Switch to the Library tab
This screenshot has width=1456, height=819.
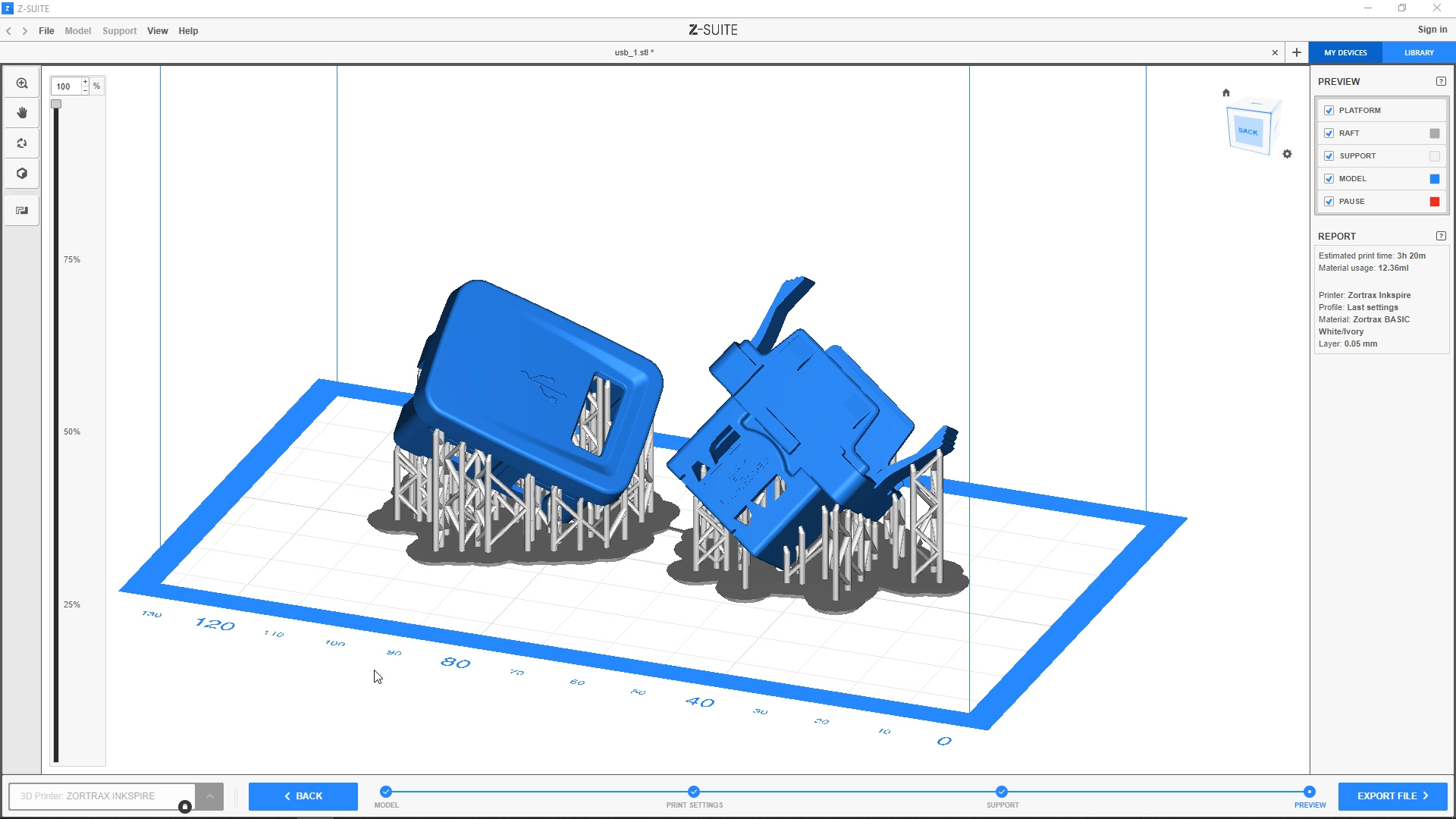(1418, 53)
